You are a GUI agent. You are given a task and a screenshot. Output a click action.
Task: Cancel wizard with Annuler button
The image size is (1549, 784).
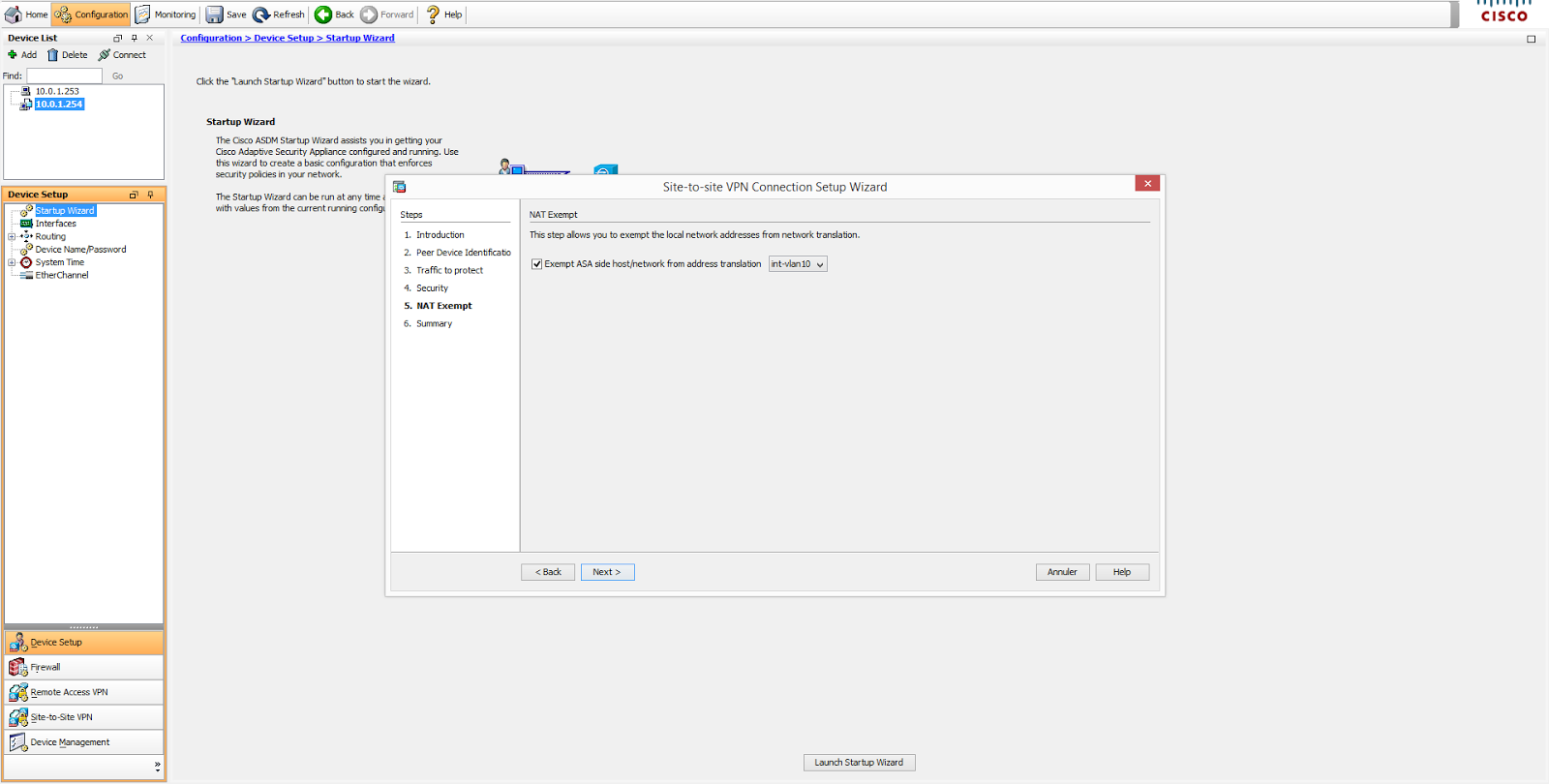[1062, 572]
